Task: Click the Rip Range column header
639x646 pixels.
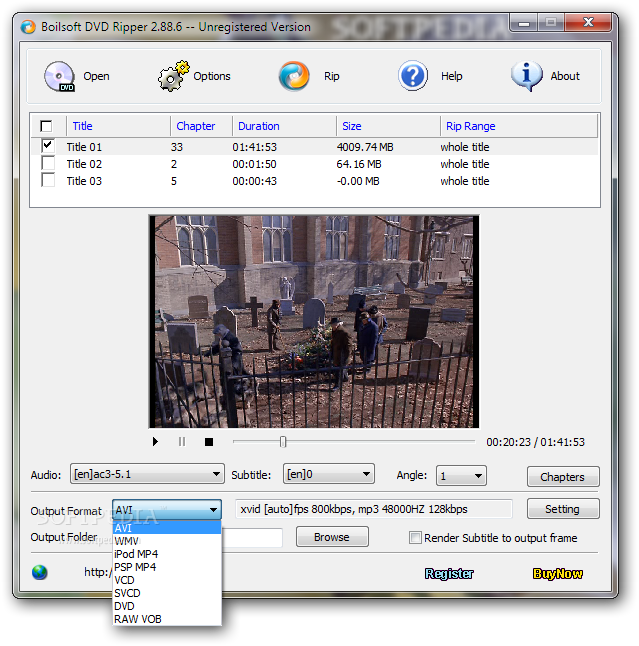Action: (x=519, y=126)
